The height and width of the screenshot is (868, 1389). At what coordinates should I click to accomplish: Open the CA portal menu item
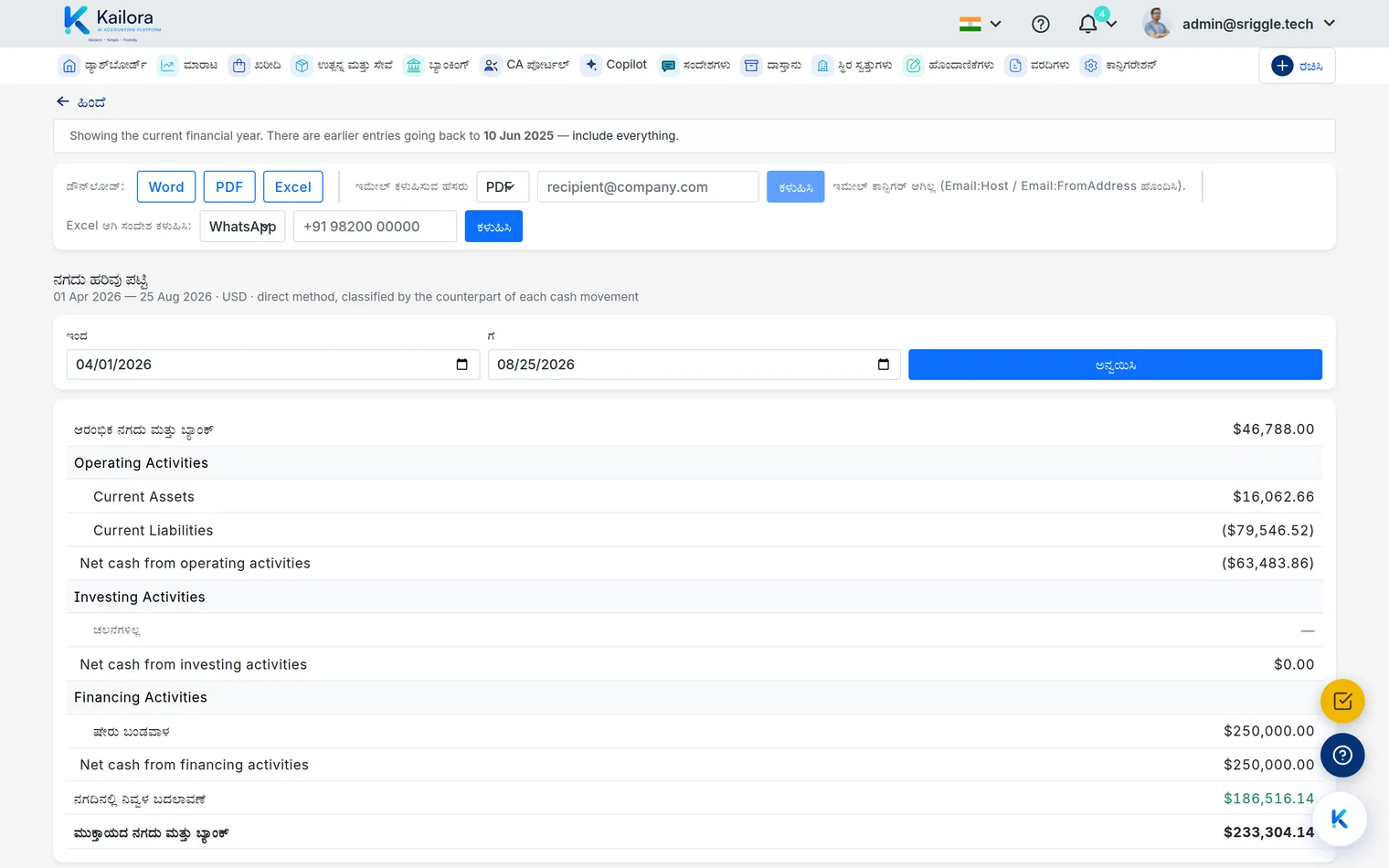pos(525,65)
